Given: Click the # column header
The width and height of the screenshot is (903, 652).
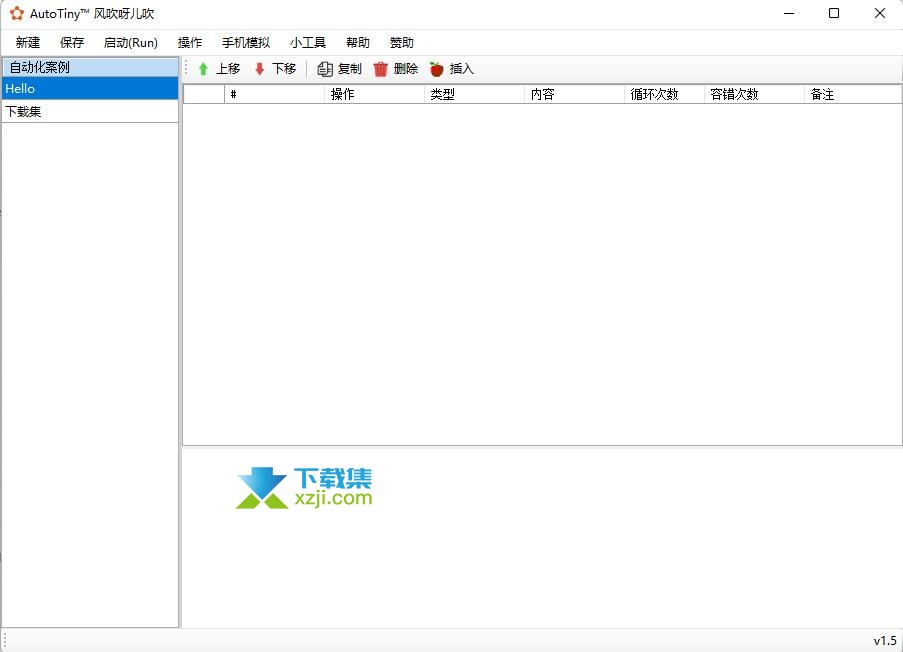Looking at the screenshot, I should pyautogui.click(x=274, y=94).
